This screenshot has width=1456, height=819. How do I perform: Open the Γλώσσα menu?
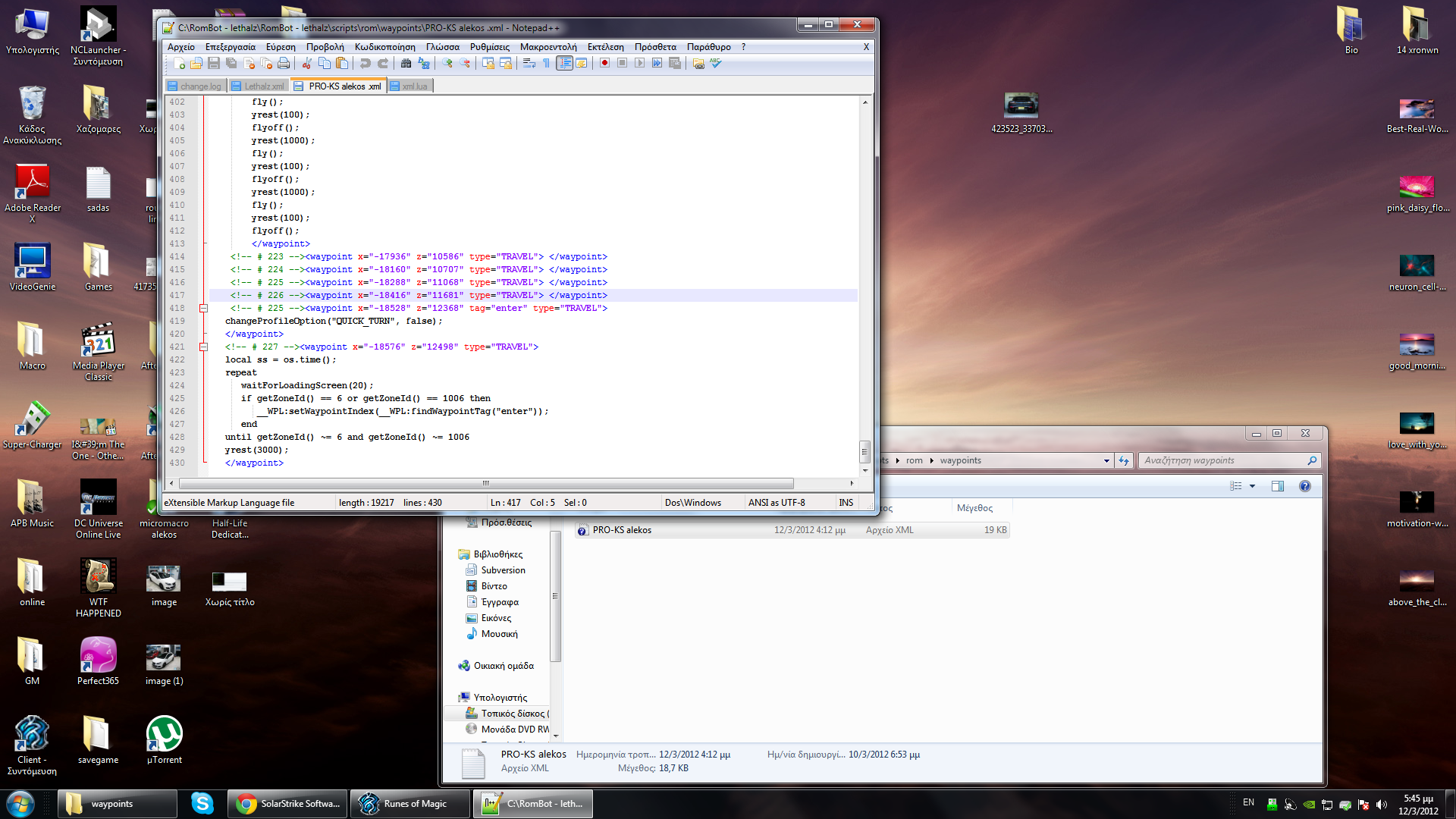click(442, 47)
